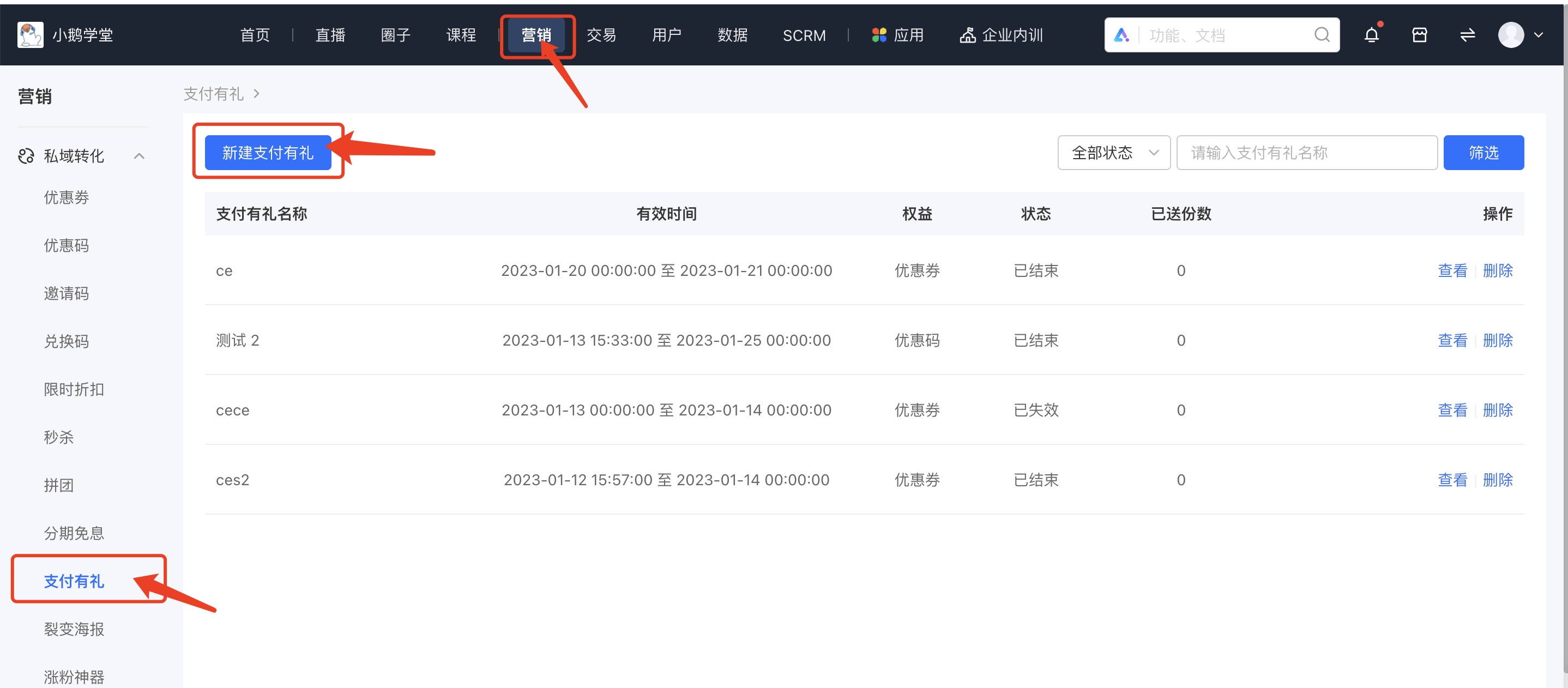The height and width of the screenshot is (688, 1568).
Task: Click the 新建支付有礼 button
Action: (268, 153)
